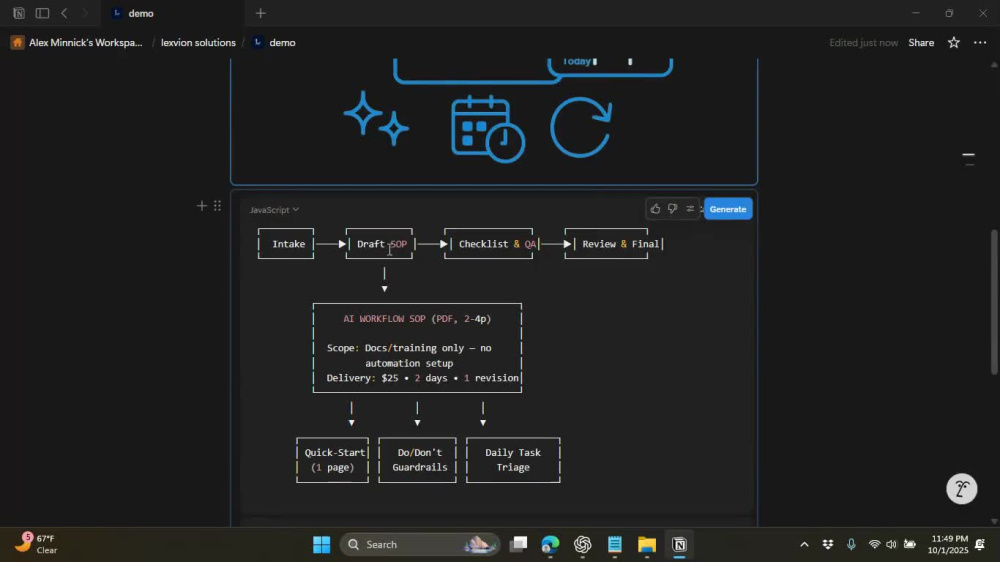Click the page vertical scrollbar thumb
The width and height of the screenshot is (1000, 562).
tap(994, 302)
